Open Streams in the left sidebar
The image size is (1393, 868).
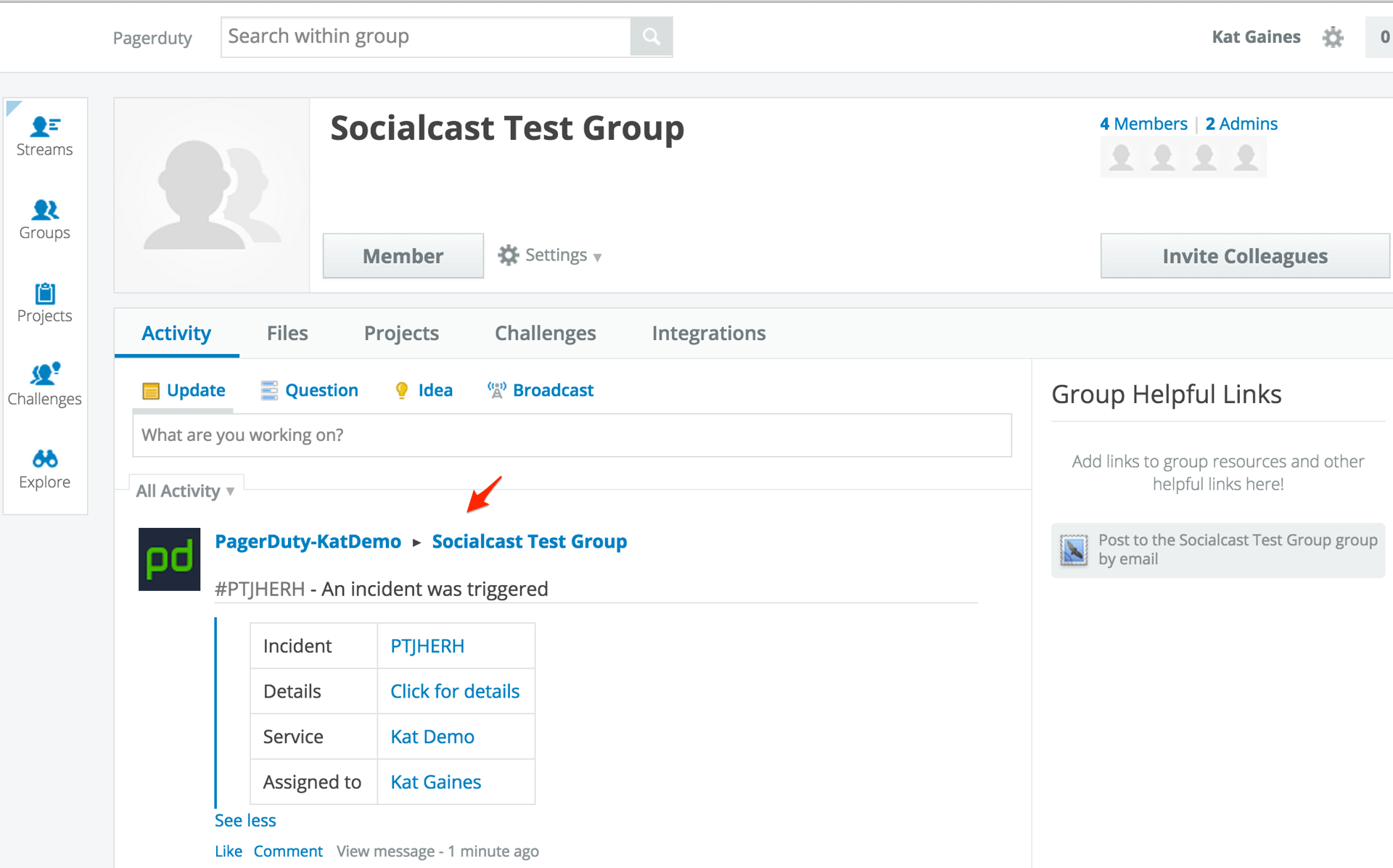(44, 136)
